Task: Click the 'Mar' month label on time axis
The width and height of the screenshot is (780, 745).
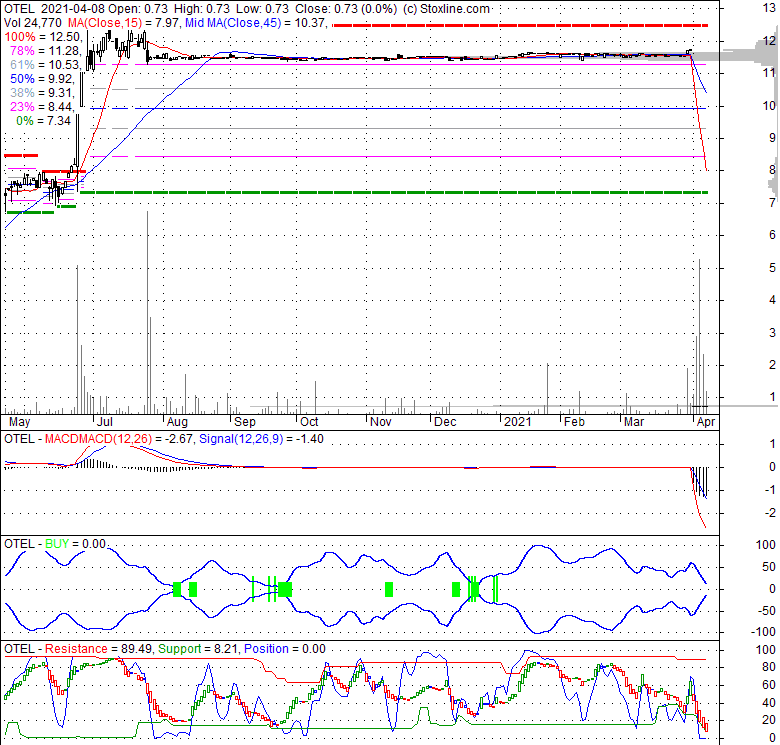Action: pos(634,422)
